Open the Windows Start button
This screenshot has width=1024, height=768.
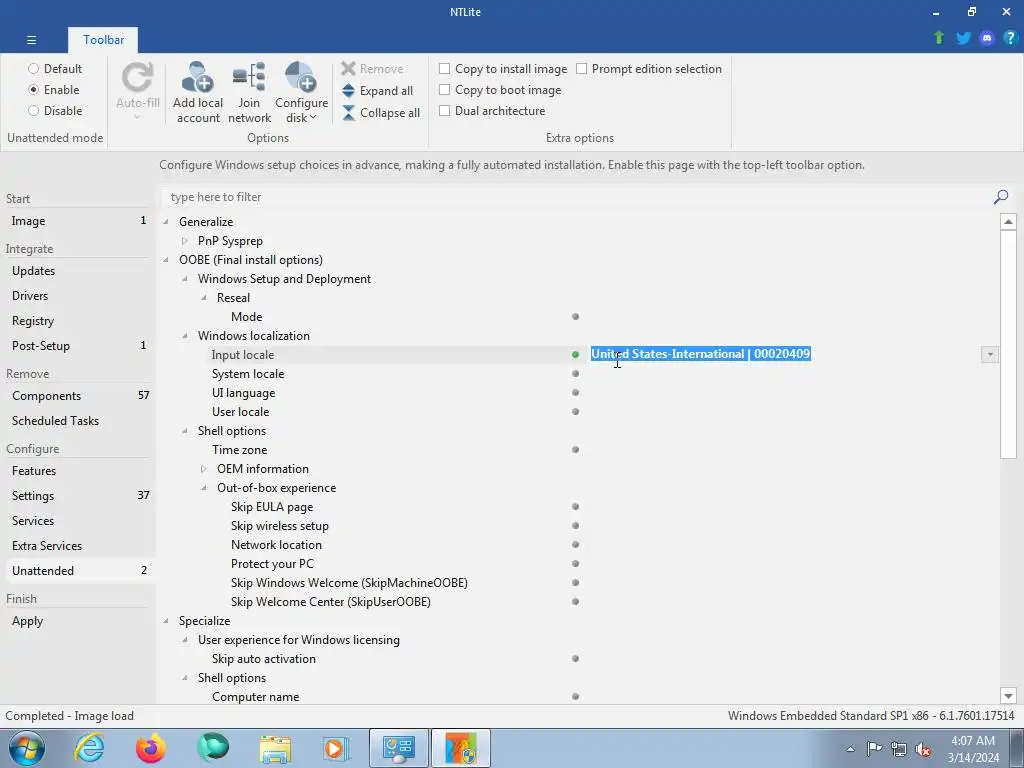pos(26,748)
